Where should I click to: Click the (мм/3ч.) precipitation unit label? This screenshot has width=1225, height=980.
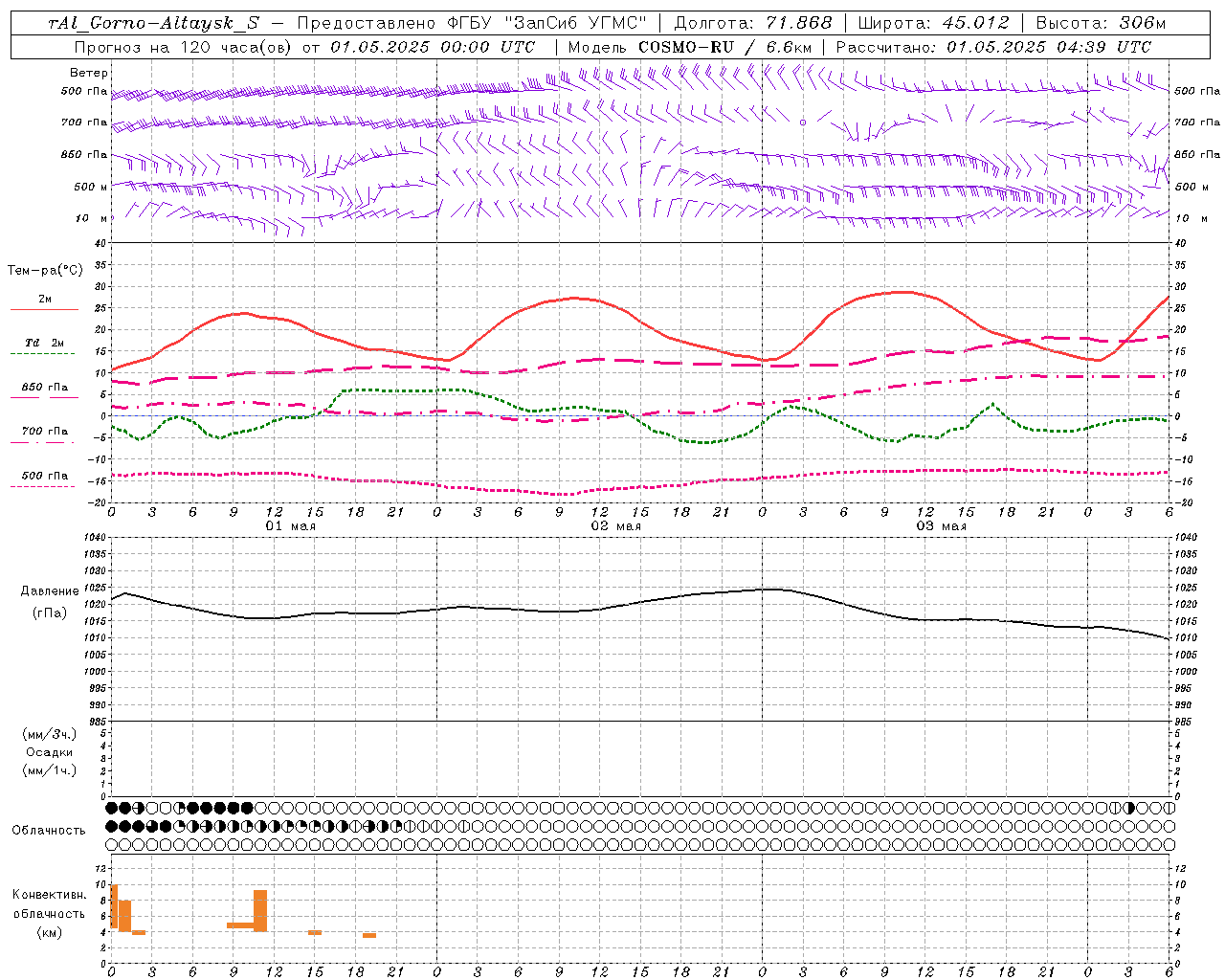pos(50,734)
